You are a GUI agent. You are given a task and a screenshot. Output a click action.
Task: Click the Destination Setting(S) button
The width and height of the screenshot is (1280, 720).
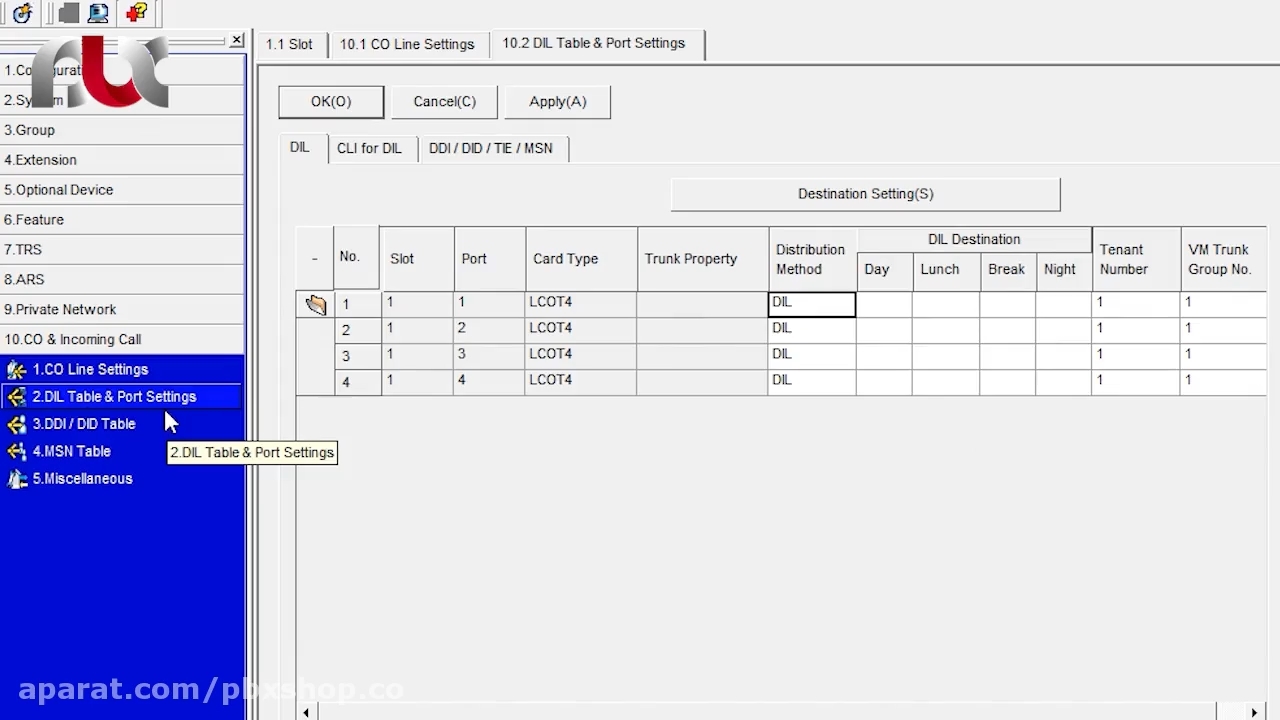pyautogui.click(x=865, y=194)
